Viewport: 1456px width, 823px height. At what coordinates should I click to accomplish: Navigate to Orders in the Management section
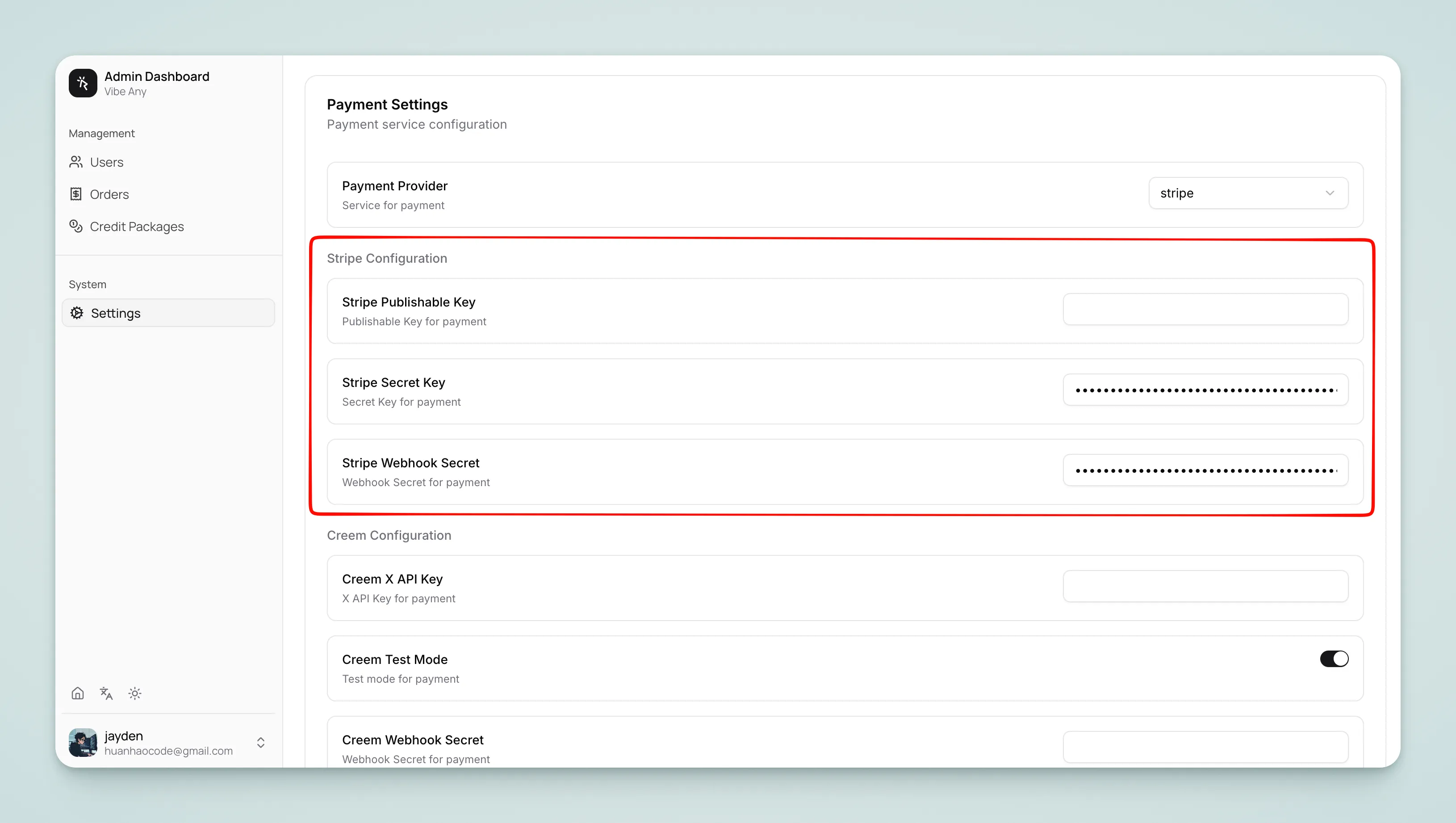tap(109, 194)
